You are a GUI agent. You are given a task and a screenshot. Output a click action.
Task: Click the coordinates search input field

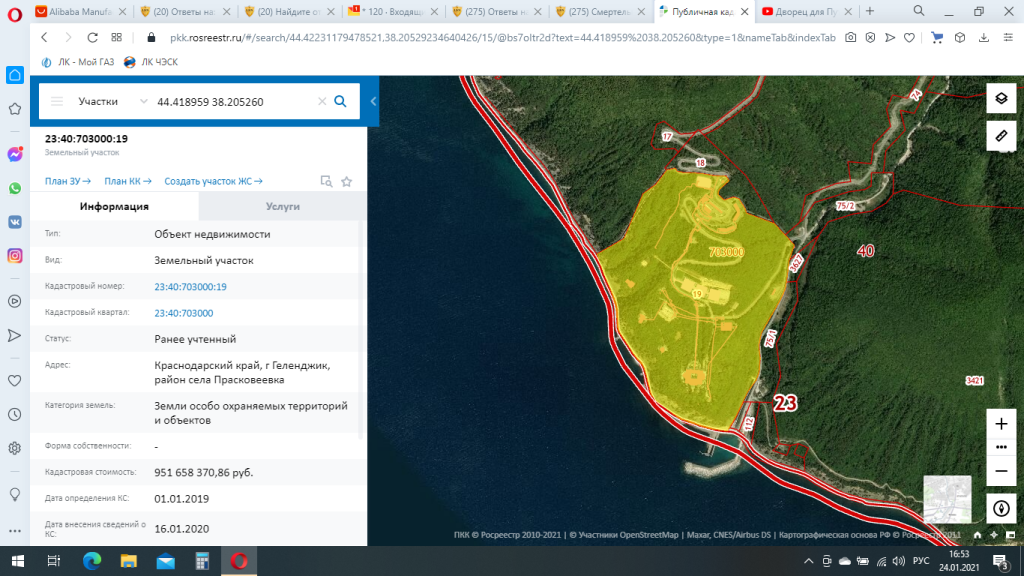click(x=232, y=101)
